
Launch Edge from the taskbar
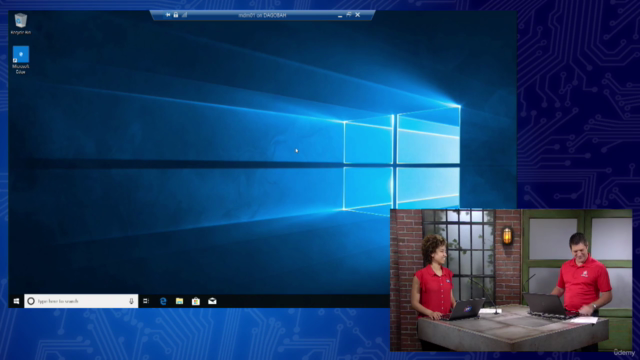click(x=163, y=301)
